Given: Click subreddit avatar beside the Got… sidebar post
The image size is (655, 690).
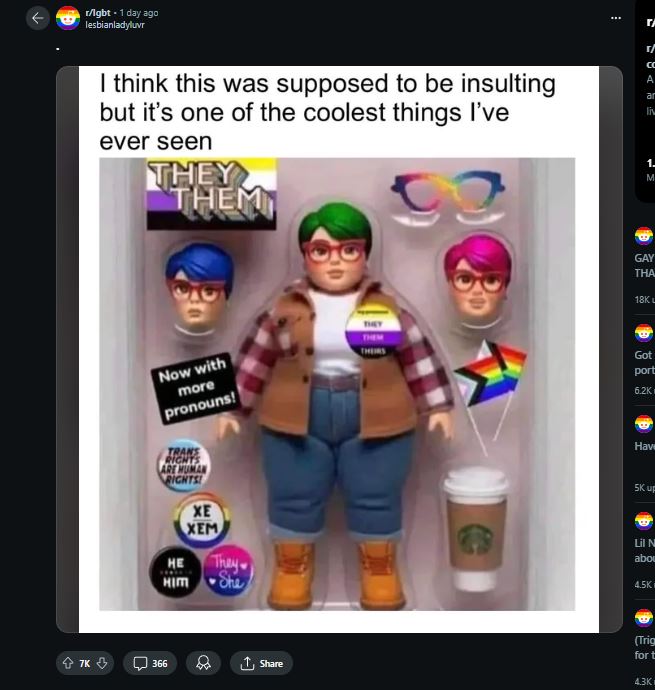Looking at the screenshot, I should tap(644, 333).
